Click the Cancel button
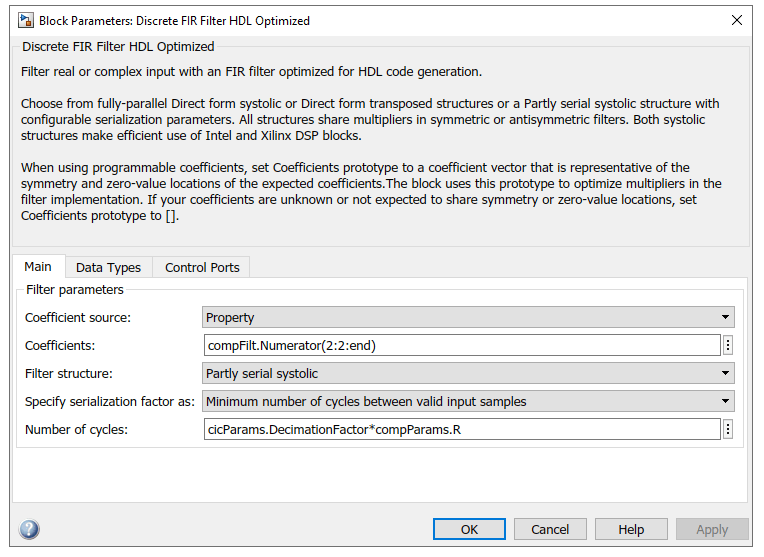The width and height of the screenshot is (764, 557). coord(550,529)
